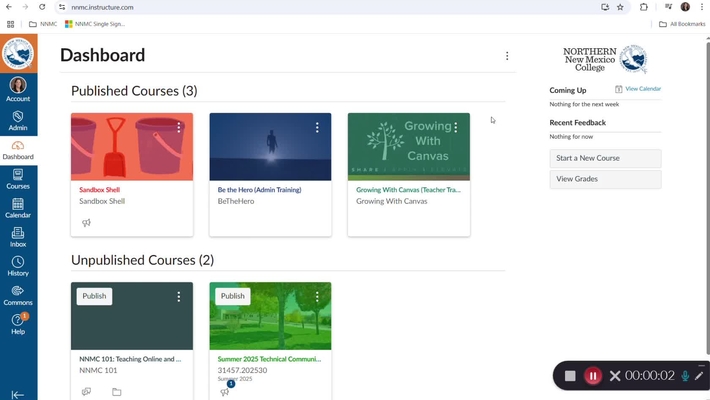Click the Be the Hero card image
The height and width of the screenshot is (400, 710).
point(270,147)
